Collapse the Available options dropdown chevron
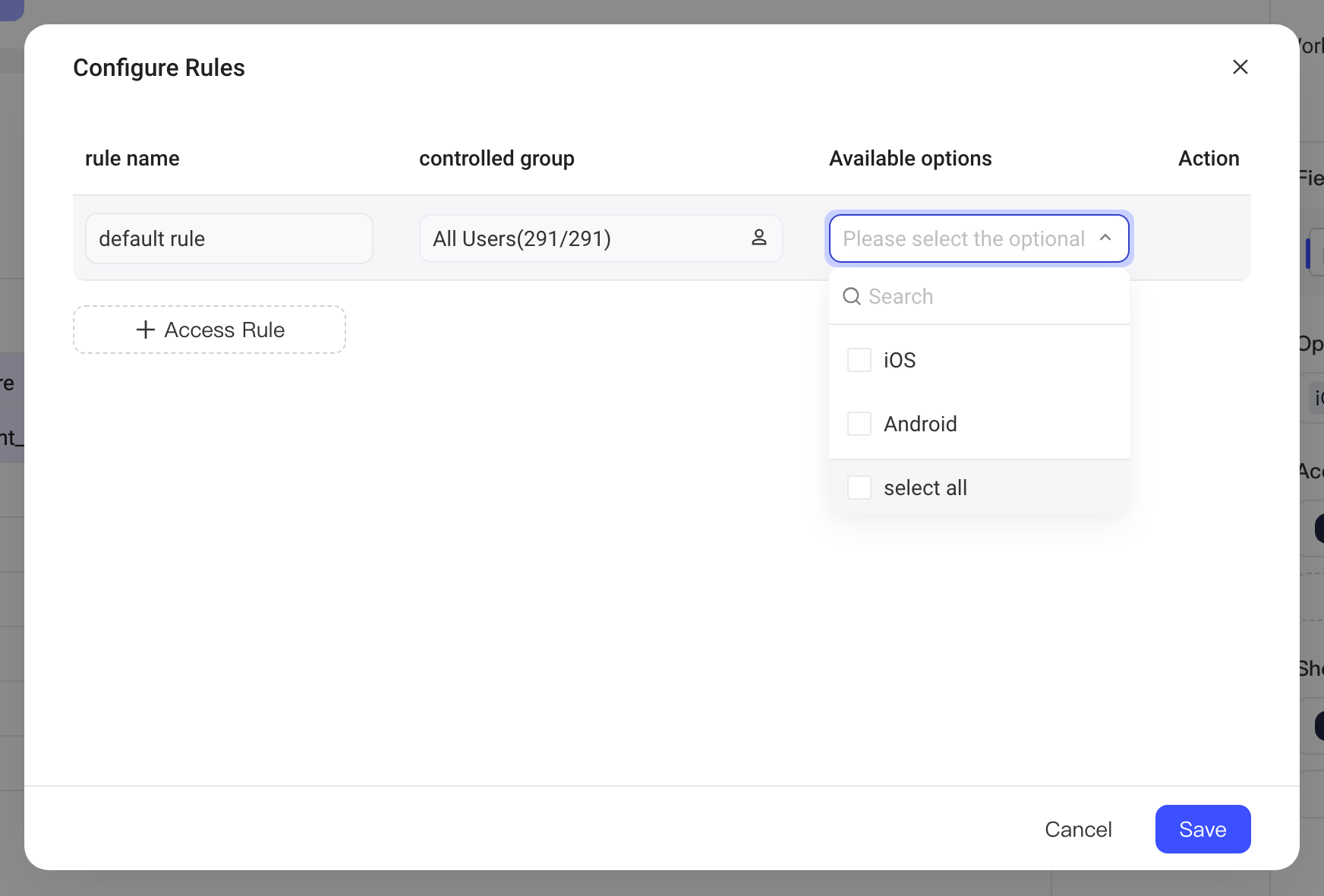 point(1105,238)
